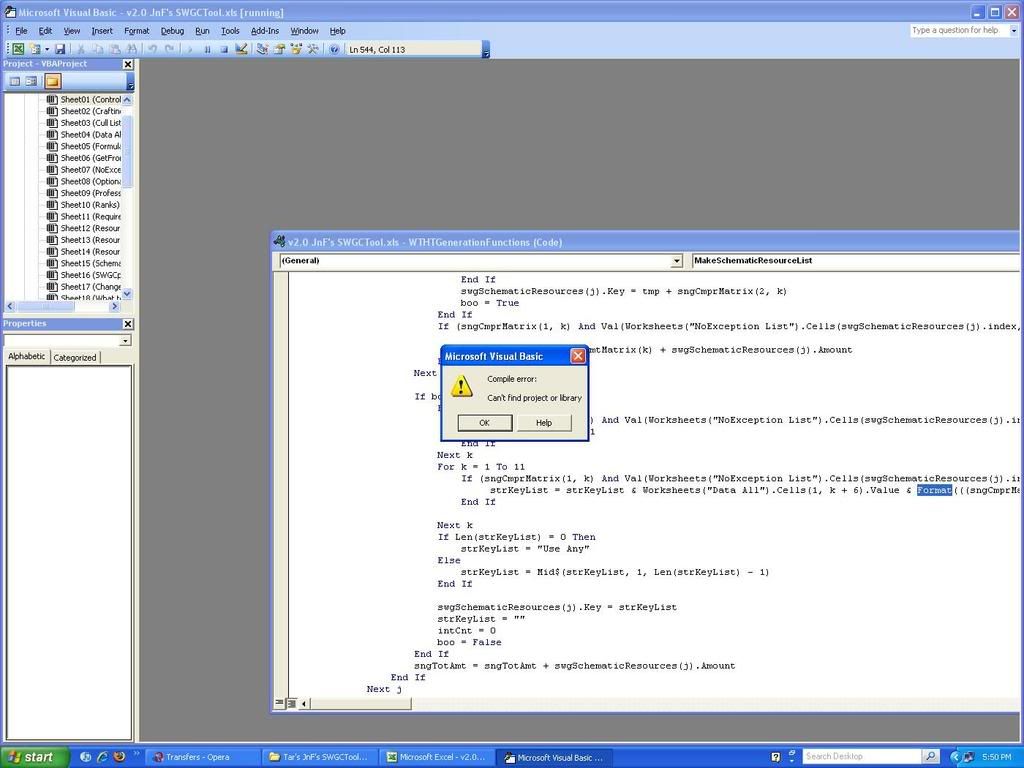Image resolution: width=1024 pixels, height=768 pixels.
Task: Click the View Code icon in Project pane
Action: [x=14, y=81]
